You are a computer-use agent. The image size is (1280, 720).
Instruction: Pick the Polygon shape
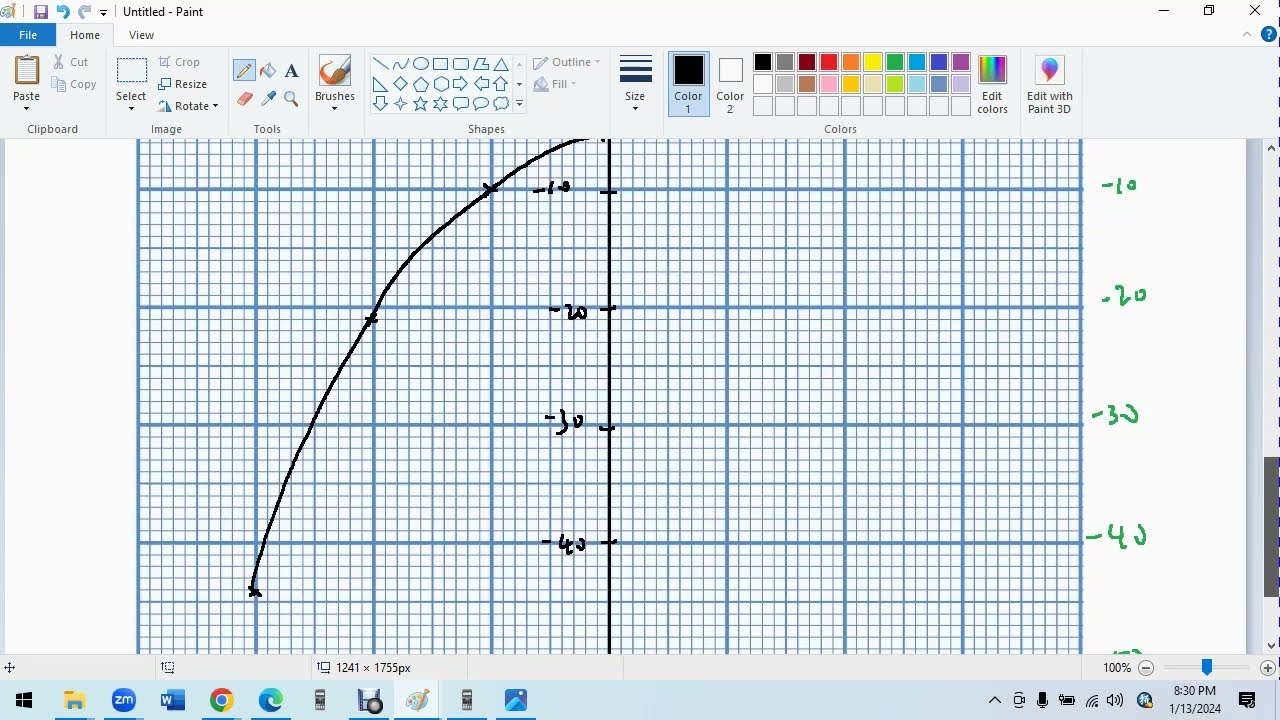481,64
